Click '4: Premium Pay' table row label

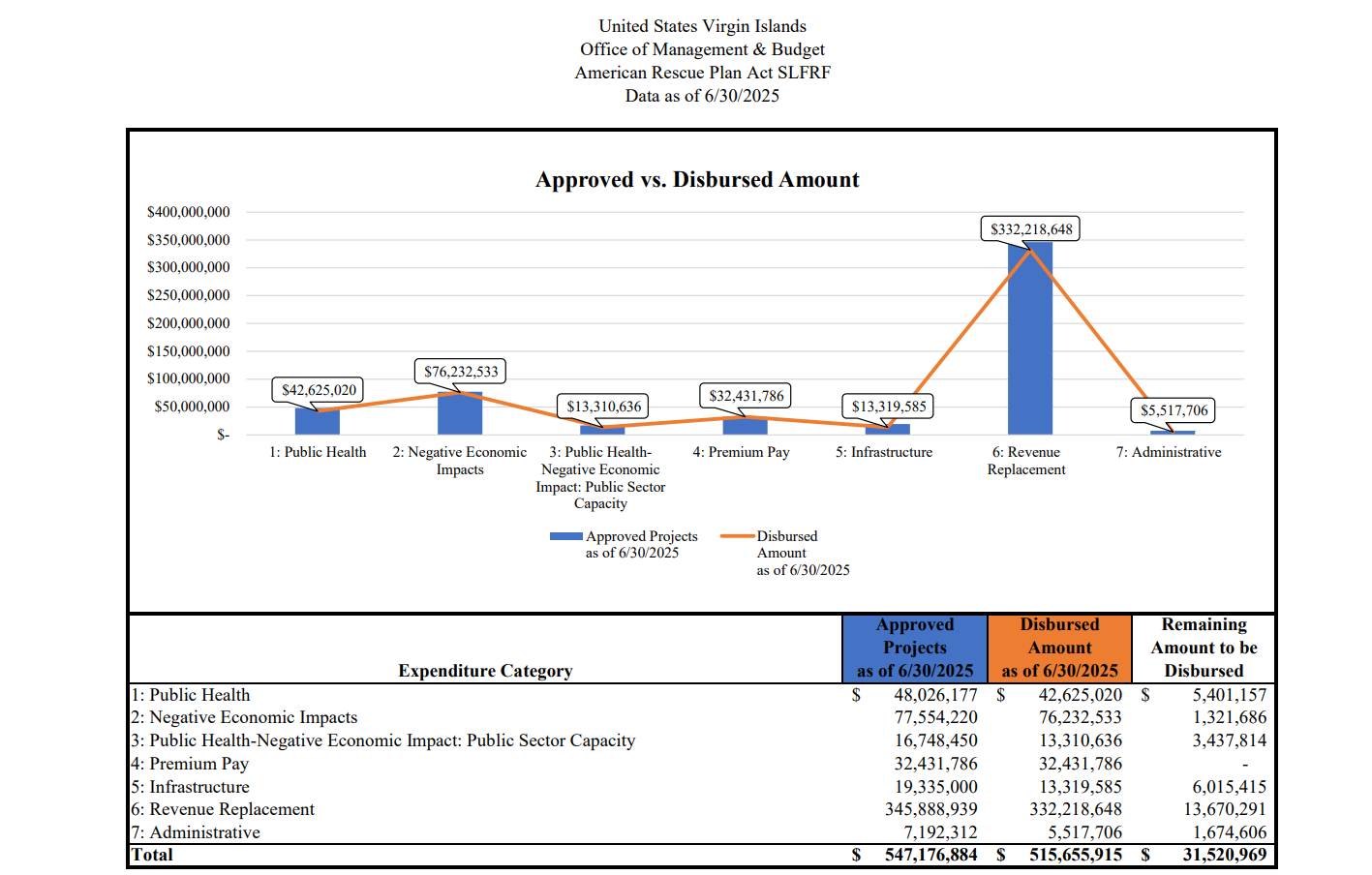[190, 764]
